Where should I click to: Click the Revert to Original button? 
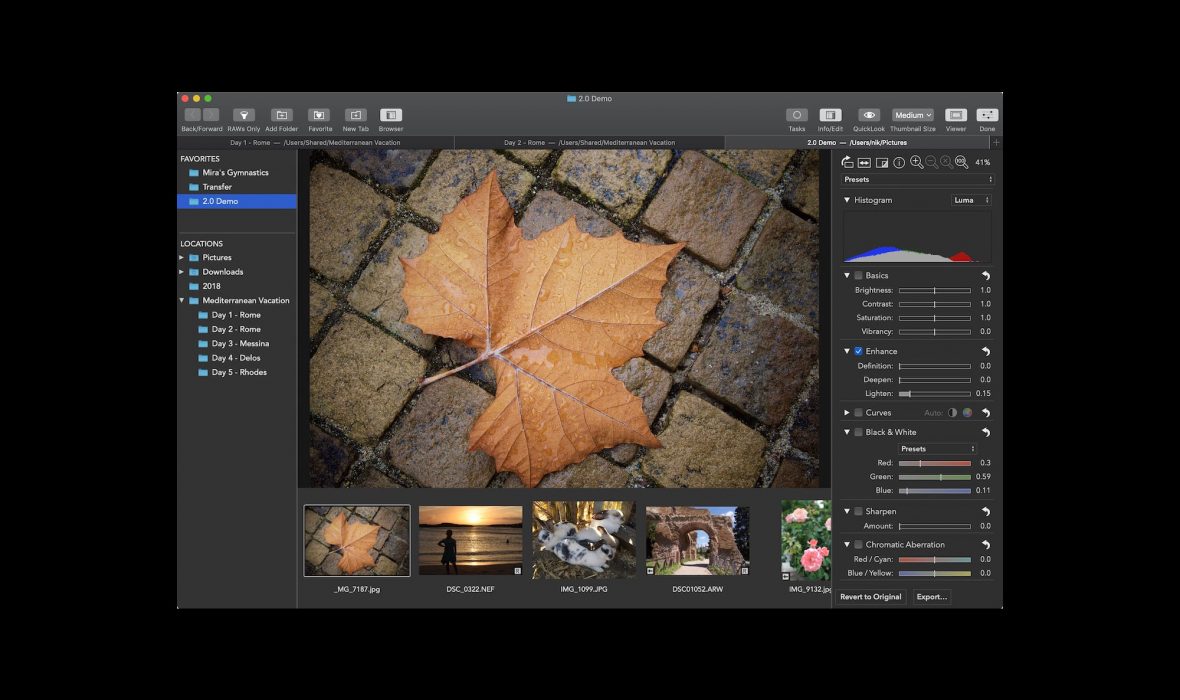[871, 597]
